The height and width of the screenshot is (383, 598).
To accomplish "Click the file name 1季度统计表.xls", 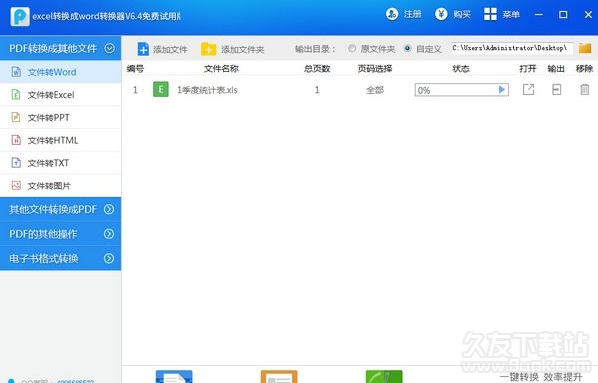I will pyautogui.click(x=207, y=90).
